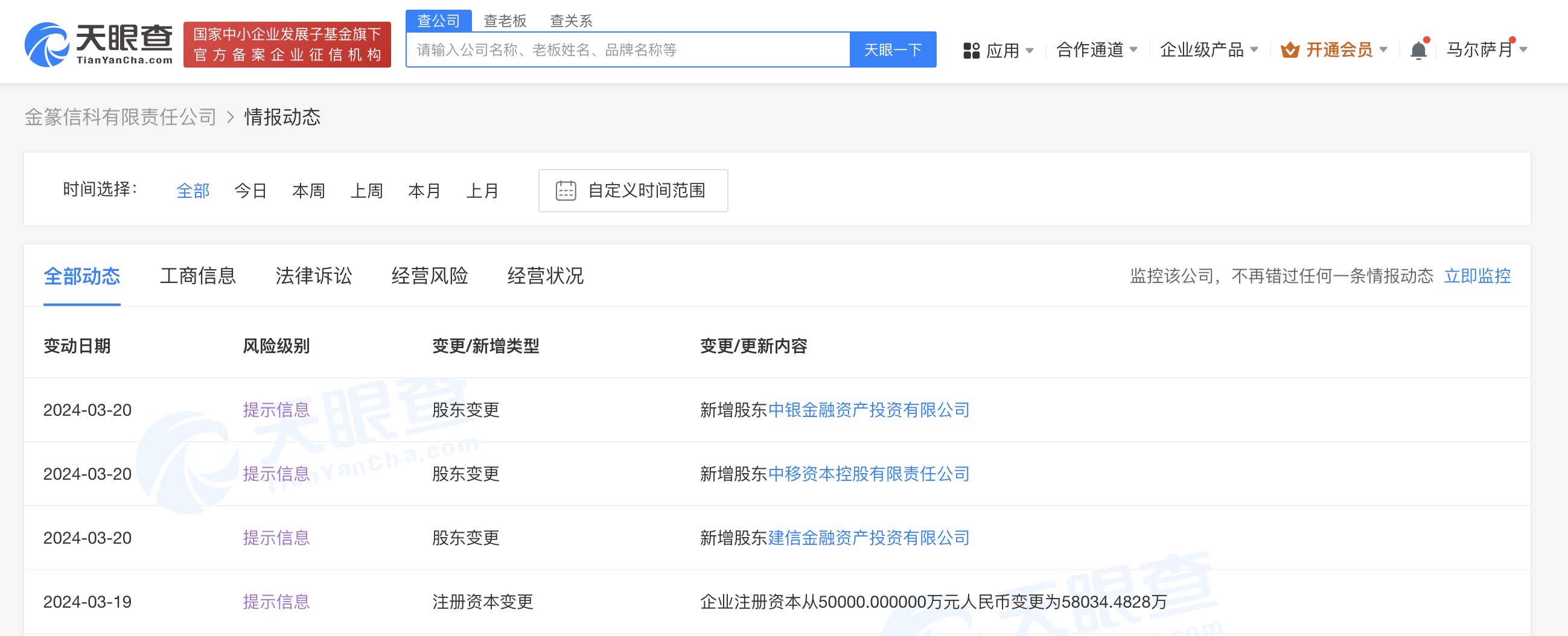Click the company name search input field

point(627,50)
